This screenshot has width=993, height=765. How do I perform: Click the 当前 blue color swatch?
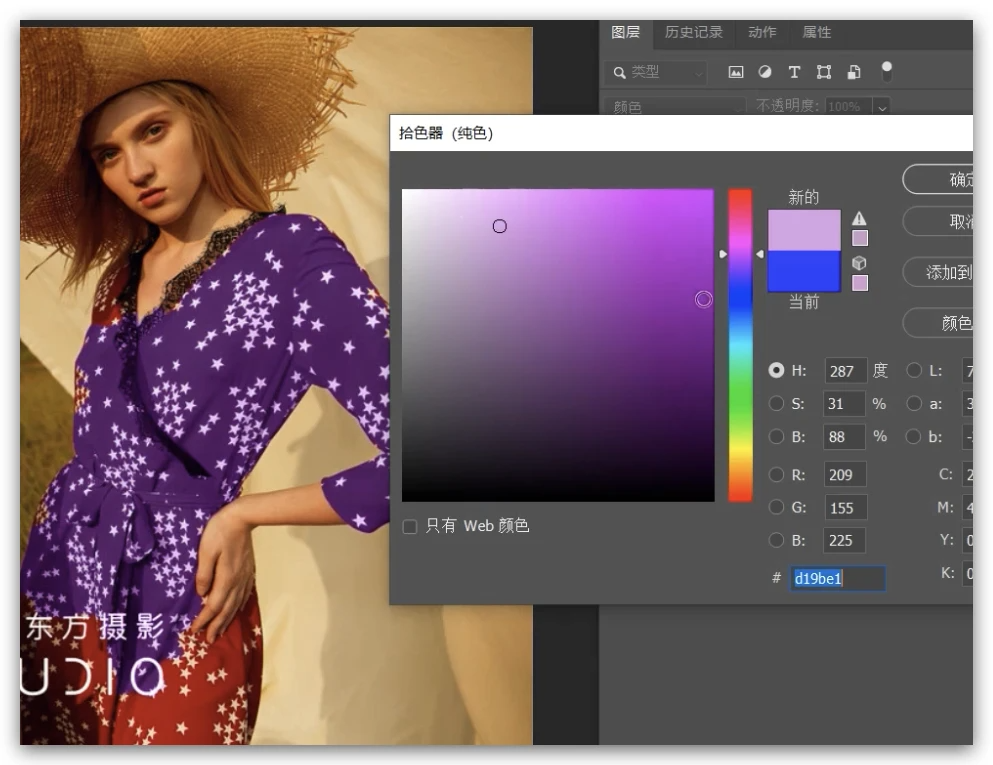pos(804,271)
